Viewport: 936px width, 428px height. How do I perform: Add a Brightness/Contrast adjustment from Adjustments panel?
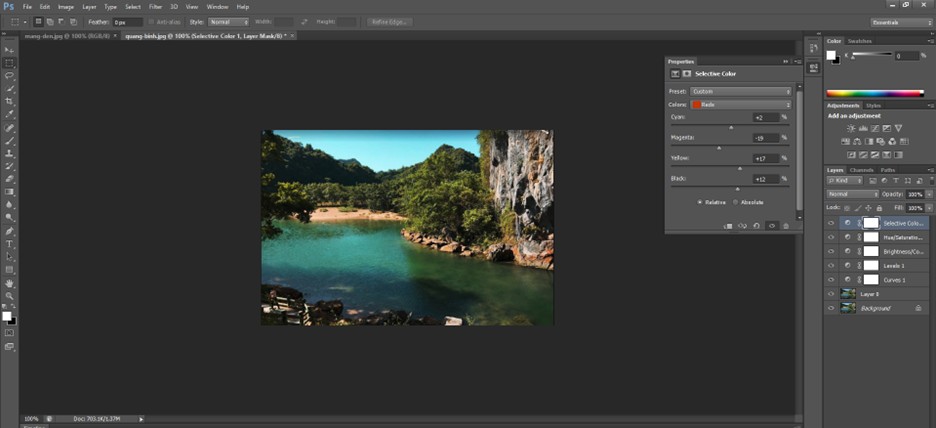[851, 128]
